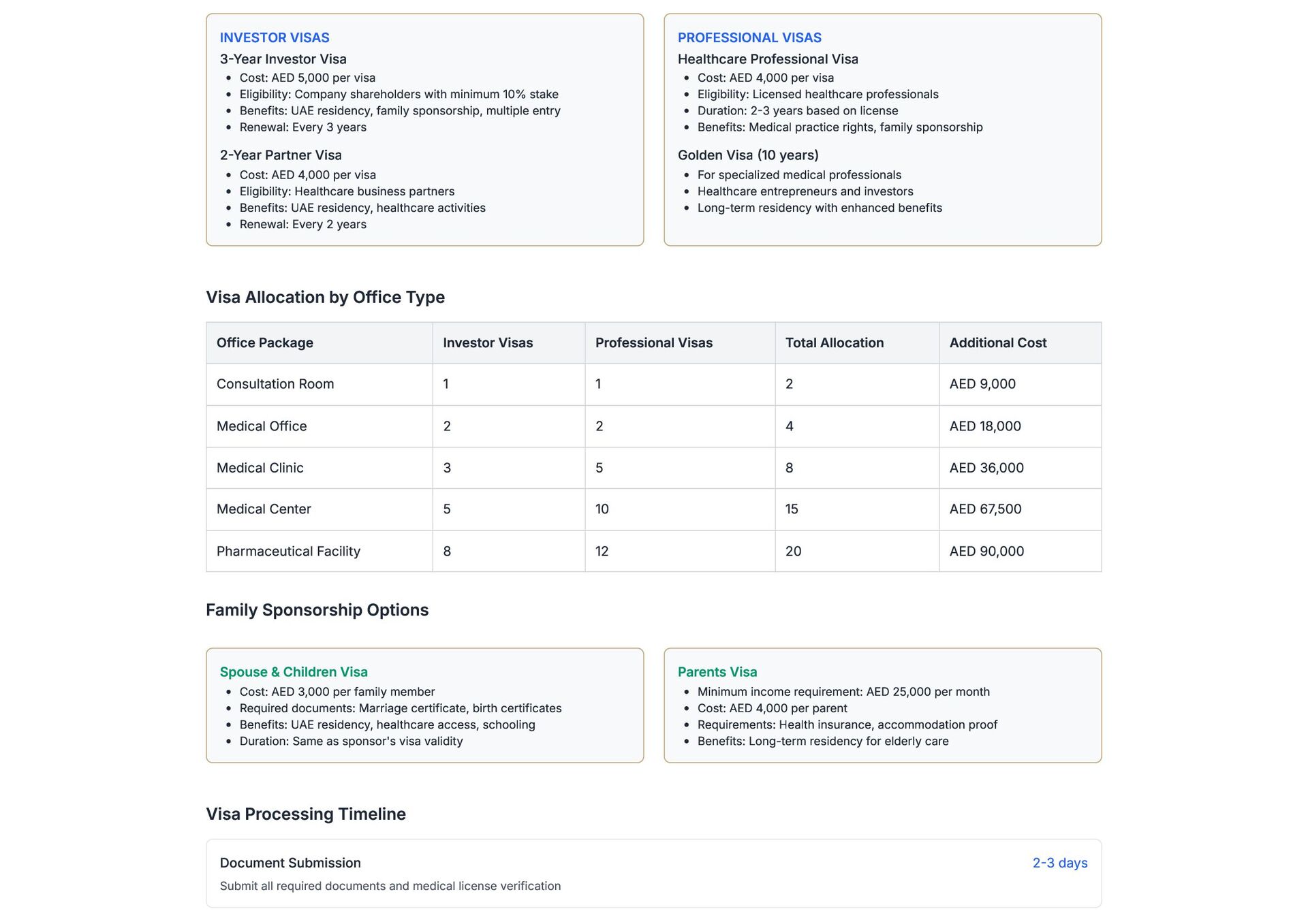Click the Professional Visas column header

pos(654,343)
